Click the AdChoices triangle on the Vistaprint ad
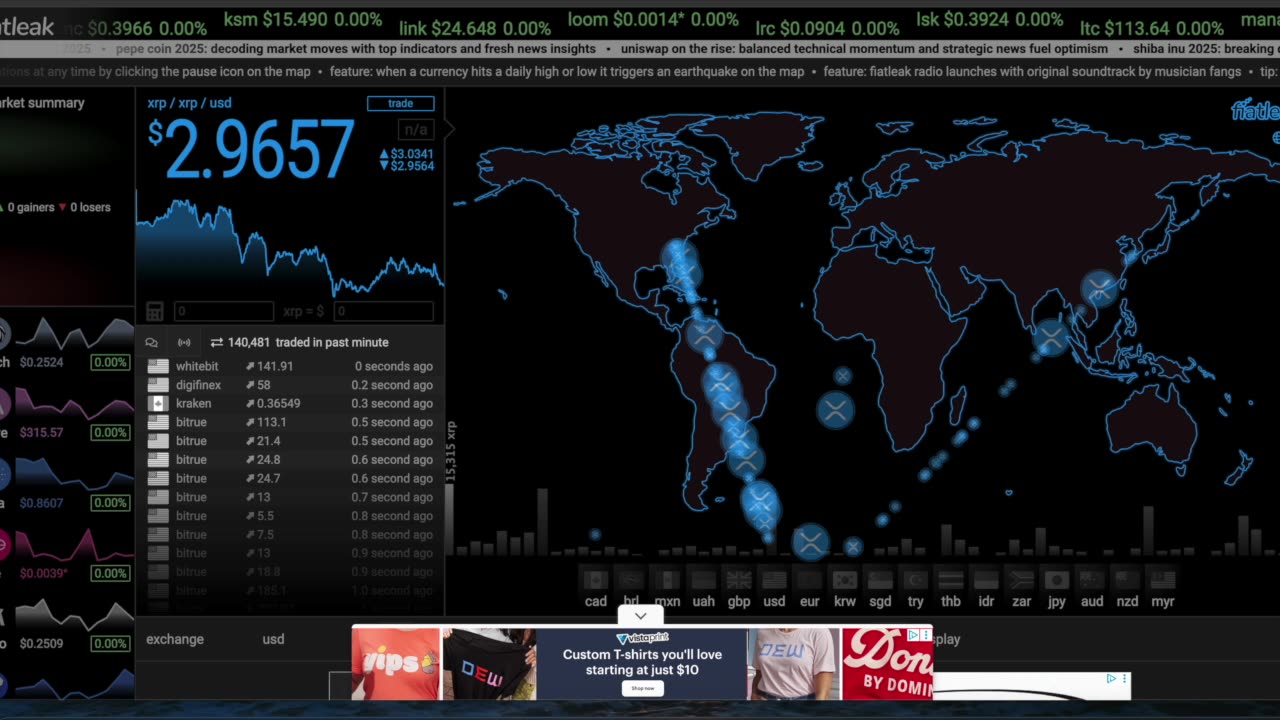Image resolution: width=1280 pixels, height=720 pixels. 913,635
